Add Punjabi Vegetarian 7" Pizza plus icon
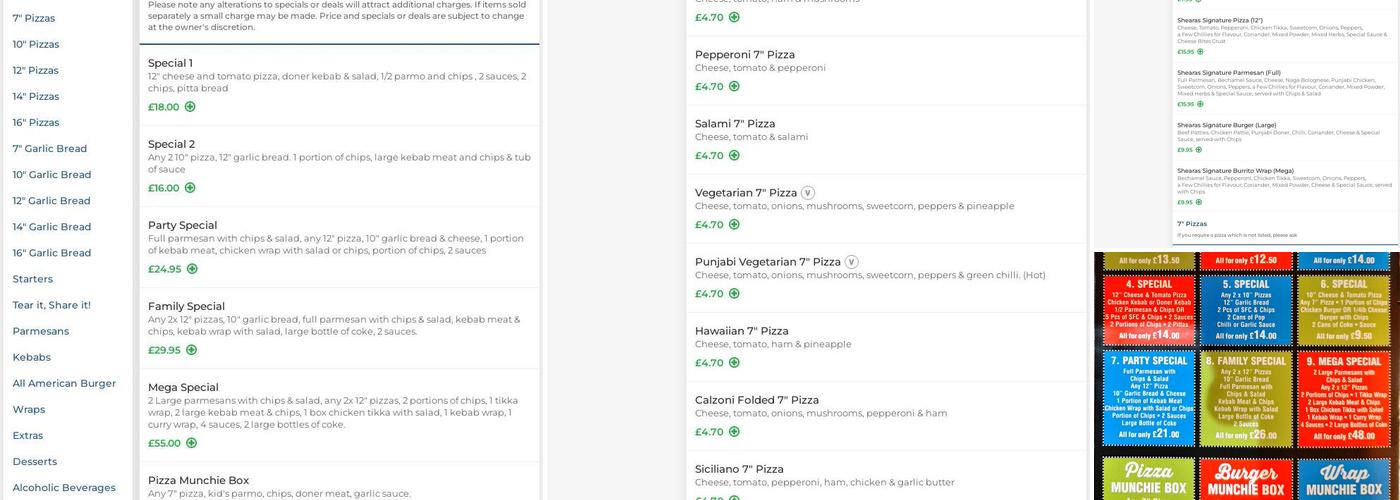Screen dimensions: 1400x500 pyautogui.click(x=734, y=294)
